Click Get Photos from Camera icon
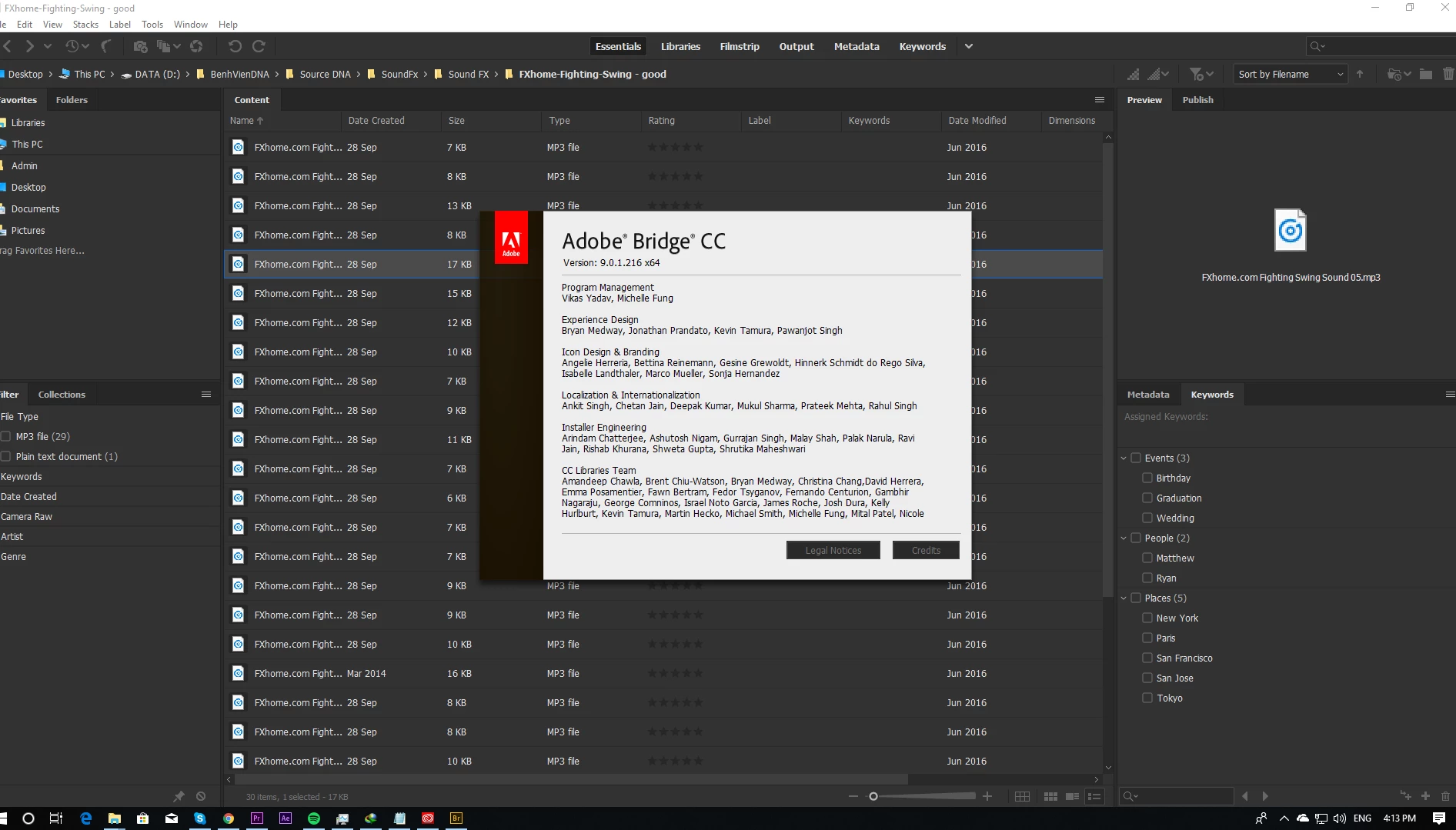 point(140,46)
